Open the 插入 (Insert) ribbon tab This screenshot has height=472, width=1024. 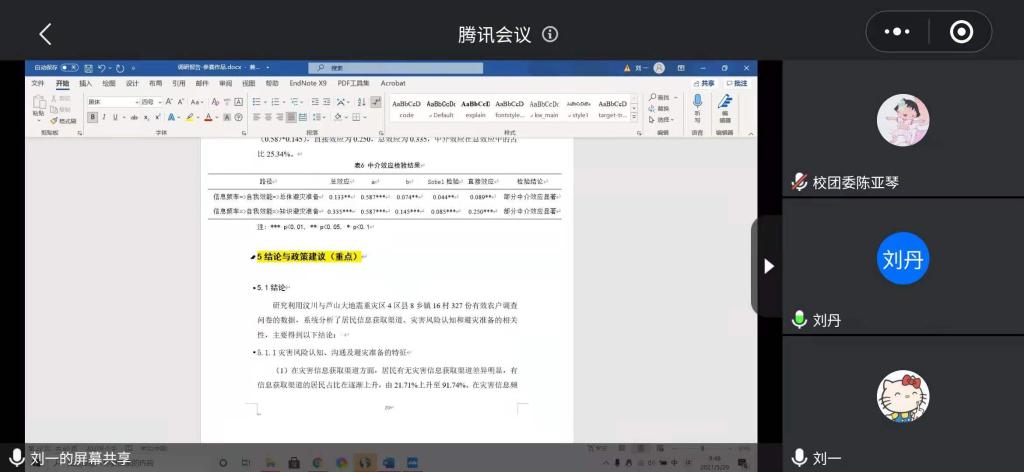pos(85,84)
